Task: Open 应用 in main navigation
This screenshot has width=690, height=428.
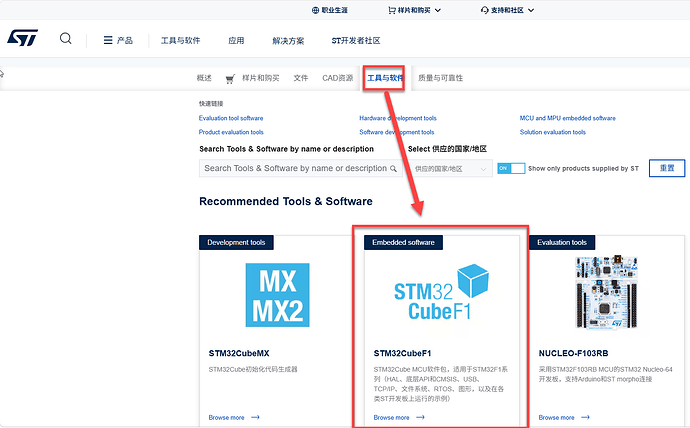Action: click(x=236, y=40)
